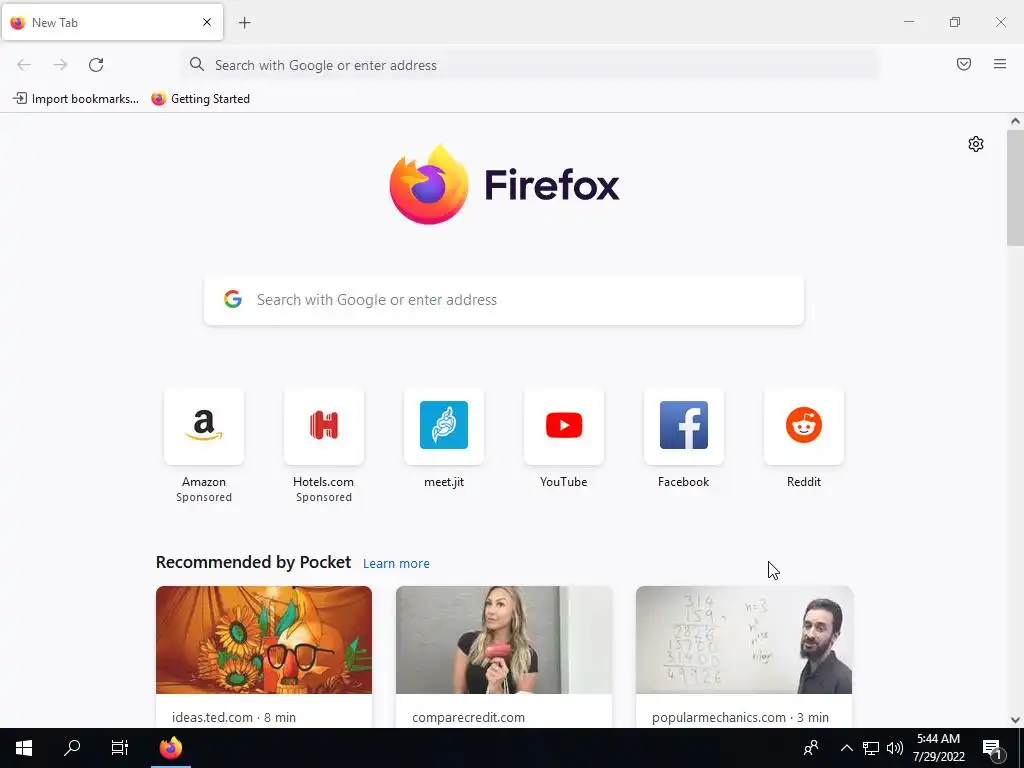Click Learn more next to Pocket
The image size is (1024, 768).
tap(396, 564)
